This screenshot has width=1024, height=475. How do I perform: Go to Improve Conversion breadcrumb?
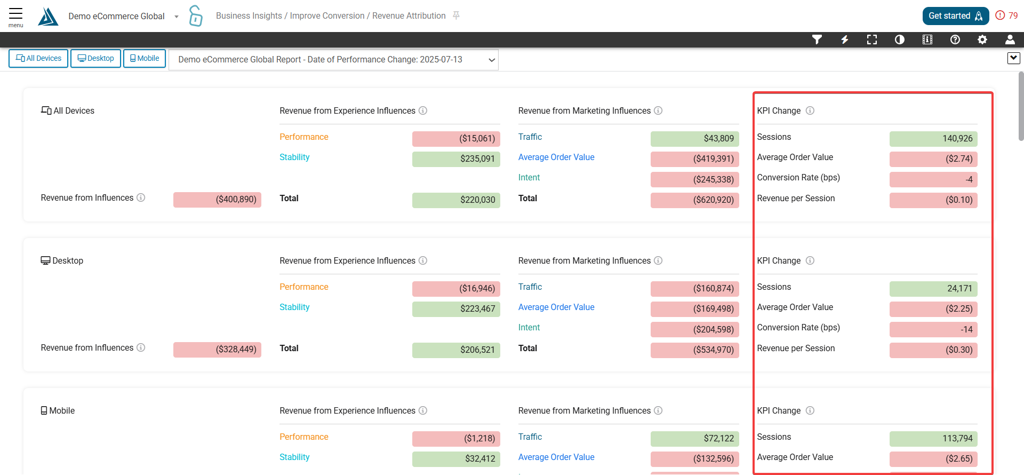click(x=328, y=16)
